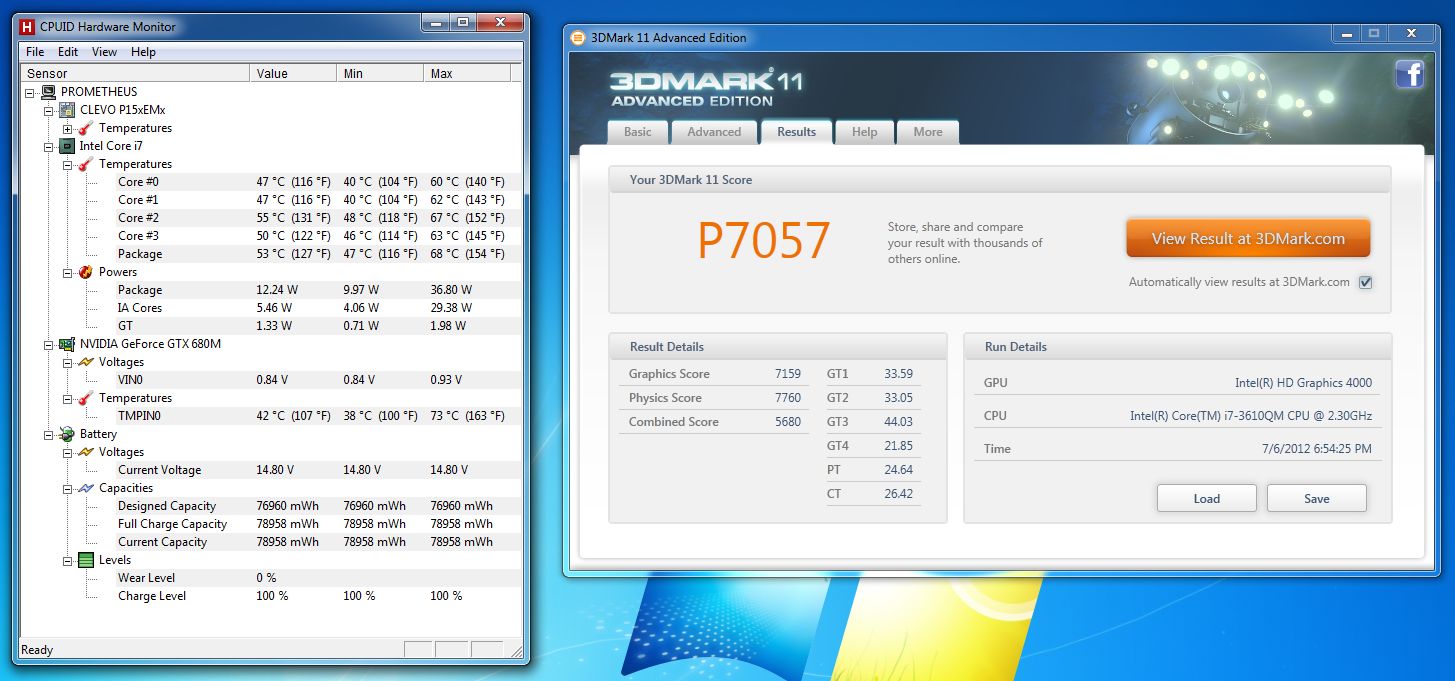The height and width of the screenshot is (681, 1455).
Task: Select the IA Cores power row
Action: 271,308
